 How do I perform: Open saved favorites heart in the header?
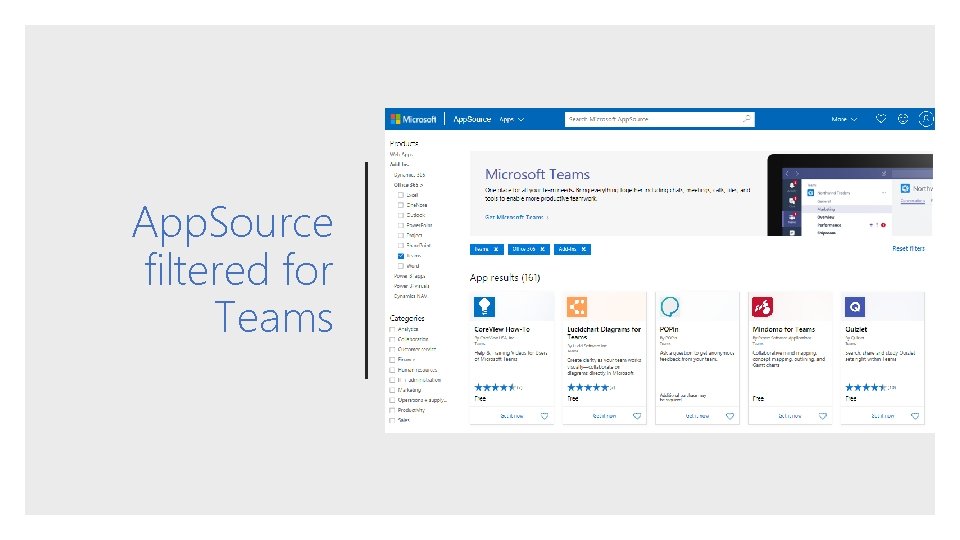[880, 119]
